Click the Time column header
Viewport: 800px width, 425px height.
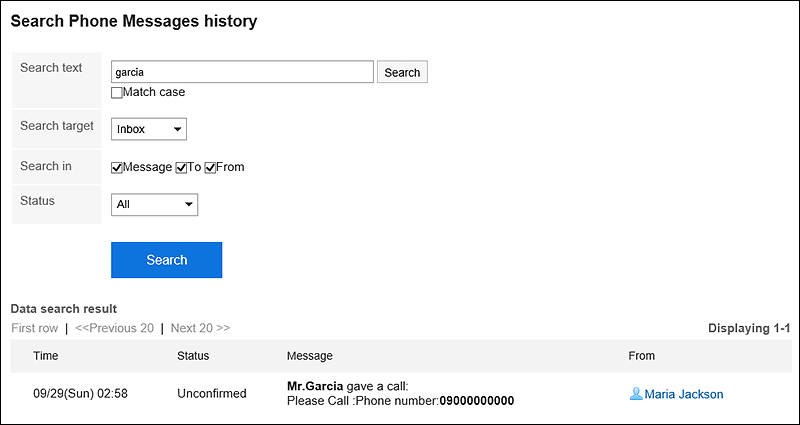tap(46, 356)
